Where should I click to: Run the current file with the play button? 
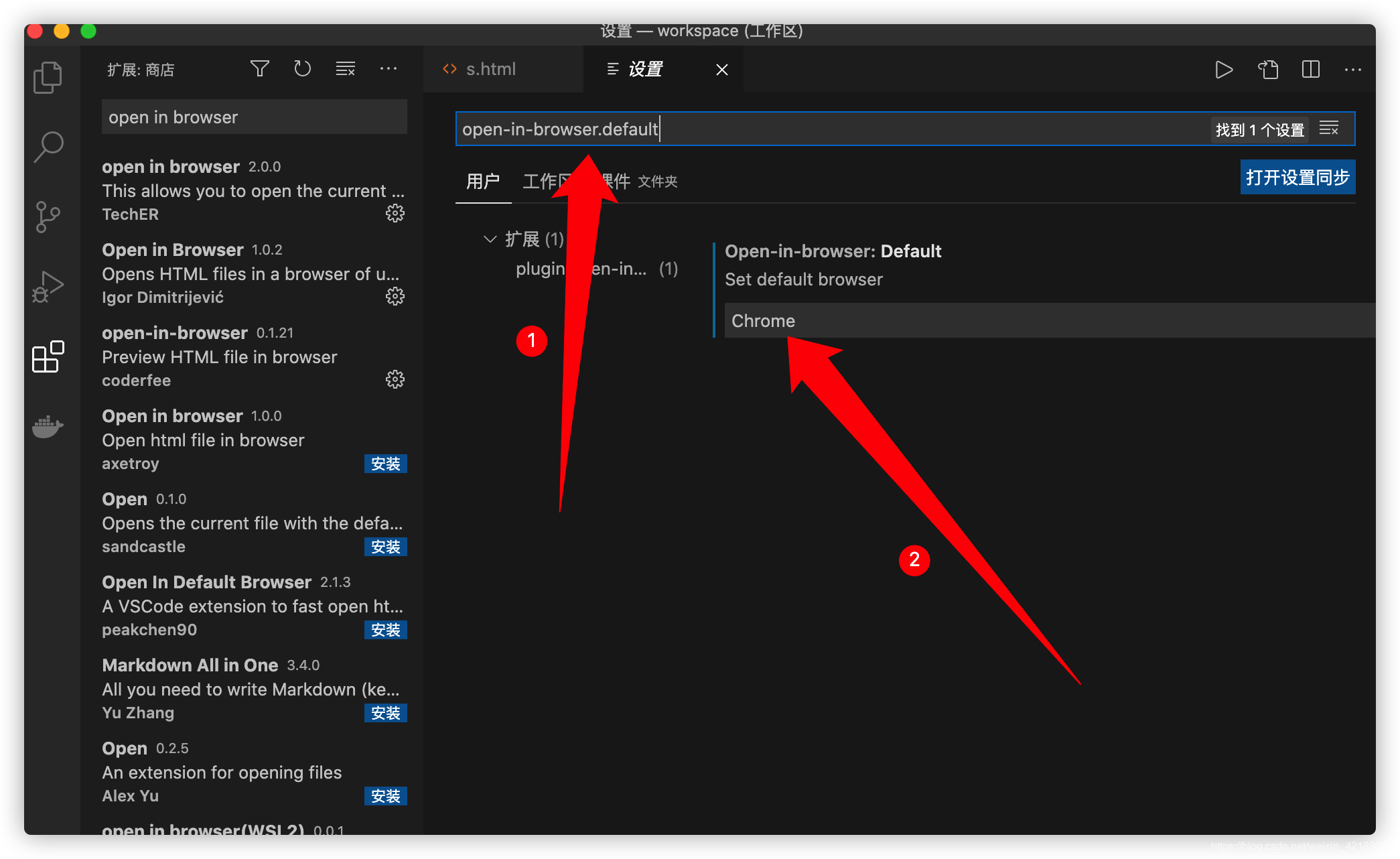click(x=1224, y=69)
